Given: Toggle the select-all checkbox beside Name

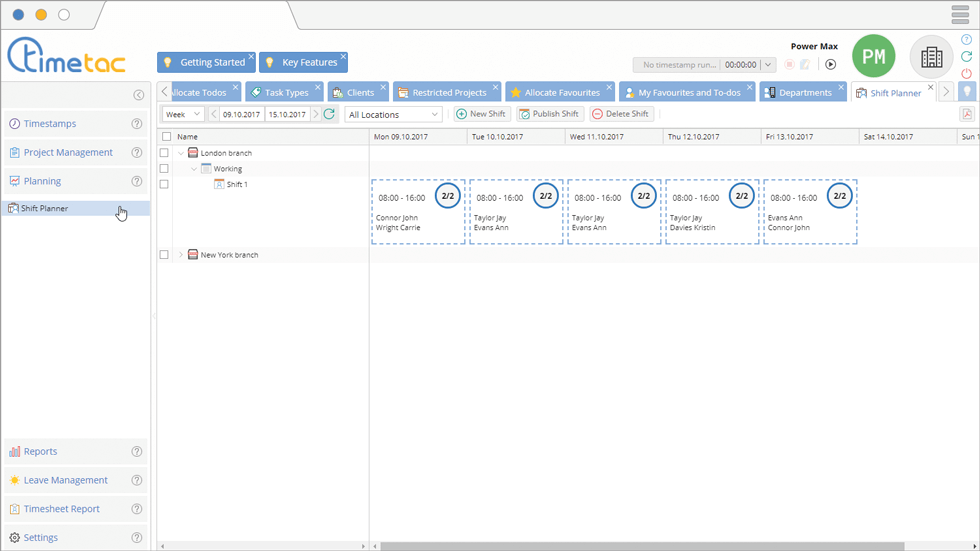Looking at the screenshot, I should point(166,136).
